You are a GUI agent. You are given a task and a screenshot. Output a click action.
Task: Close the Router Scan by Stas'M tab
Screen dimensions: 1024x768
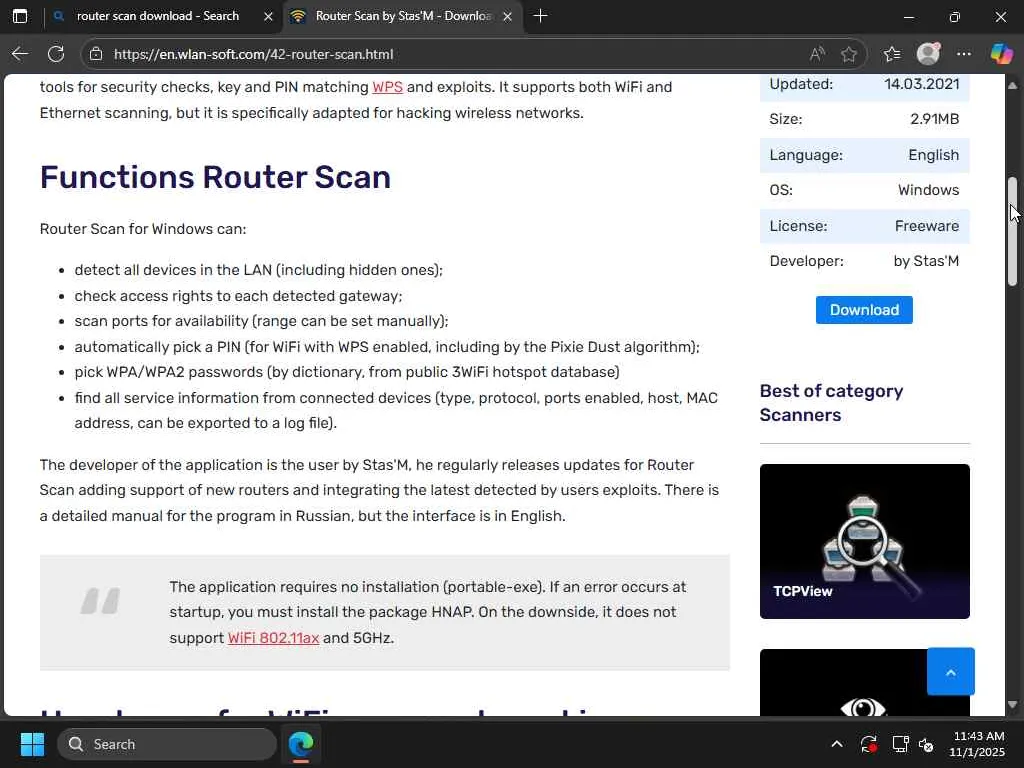click(507, 16)
